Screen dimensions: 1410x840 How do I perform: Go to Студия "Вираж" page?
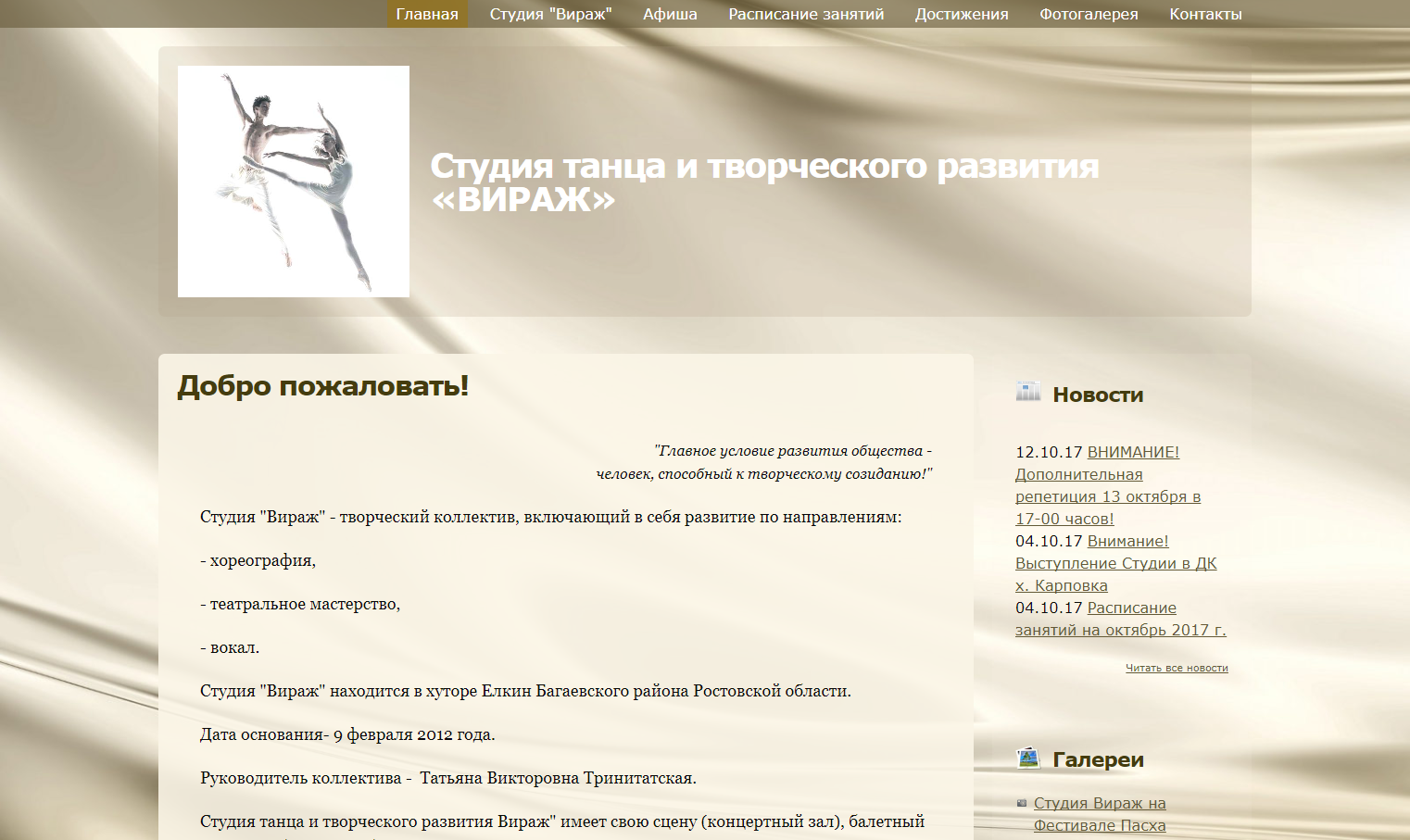coord(550,14)
